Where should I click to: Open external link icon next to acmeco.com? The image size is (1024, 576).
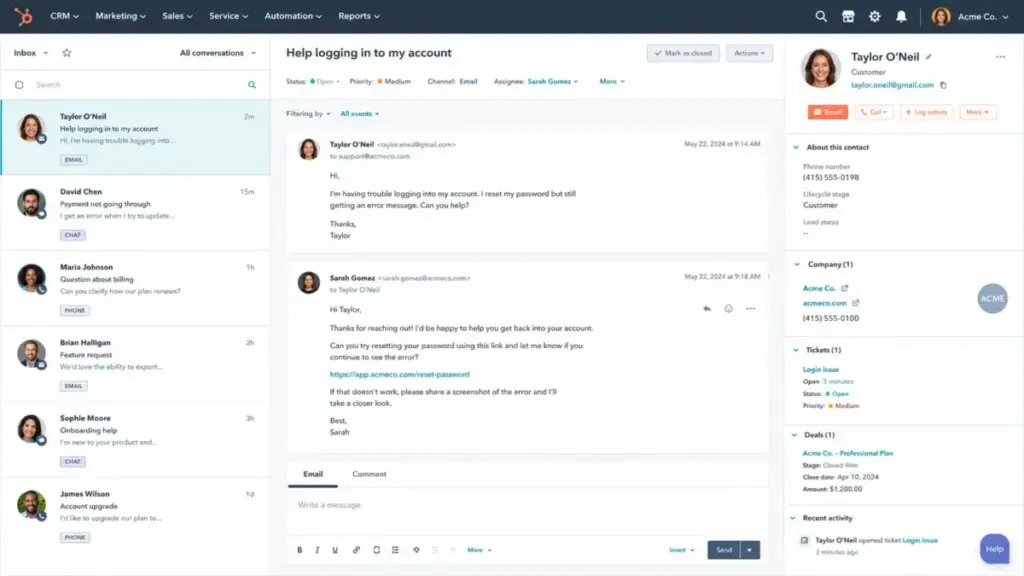point(856,303)
